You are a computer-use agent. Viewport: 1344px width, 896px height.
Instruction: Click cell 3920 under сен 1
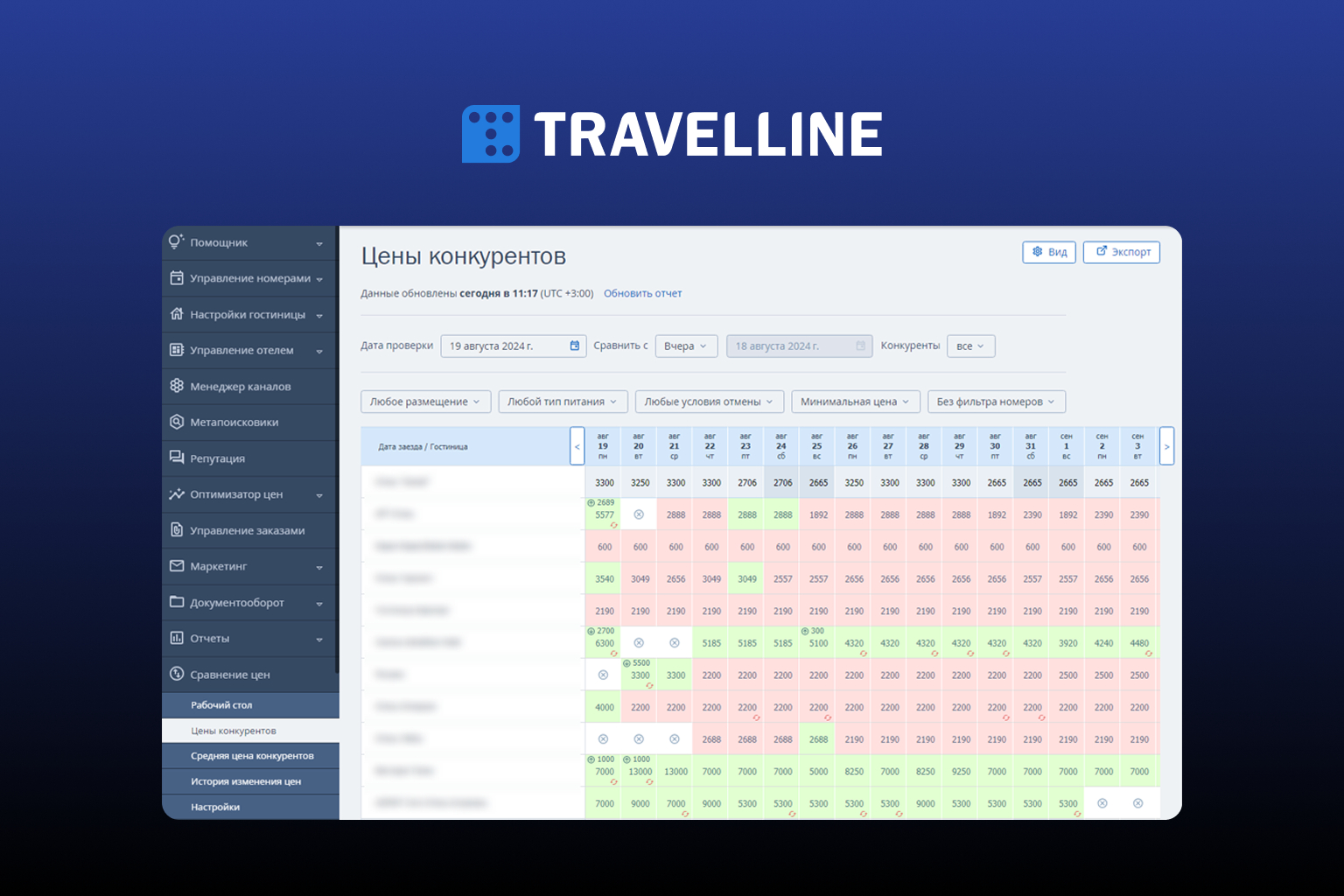click(1067, 643)
